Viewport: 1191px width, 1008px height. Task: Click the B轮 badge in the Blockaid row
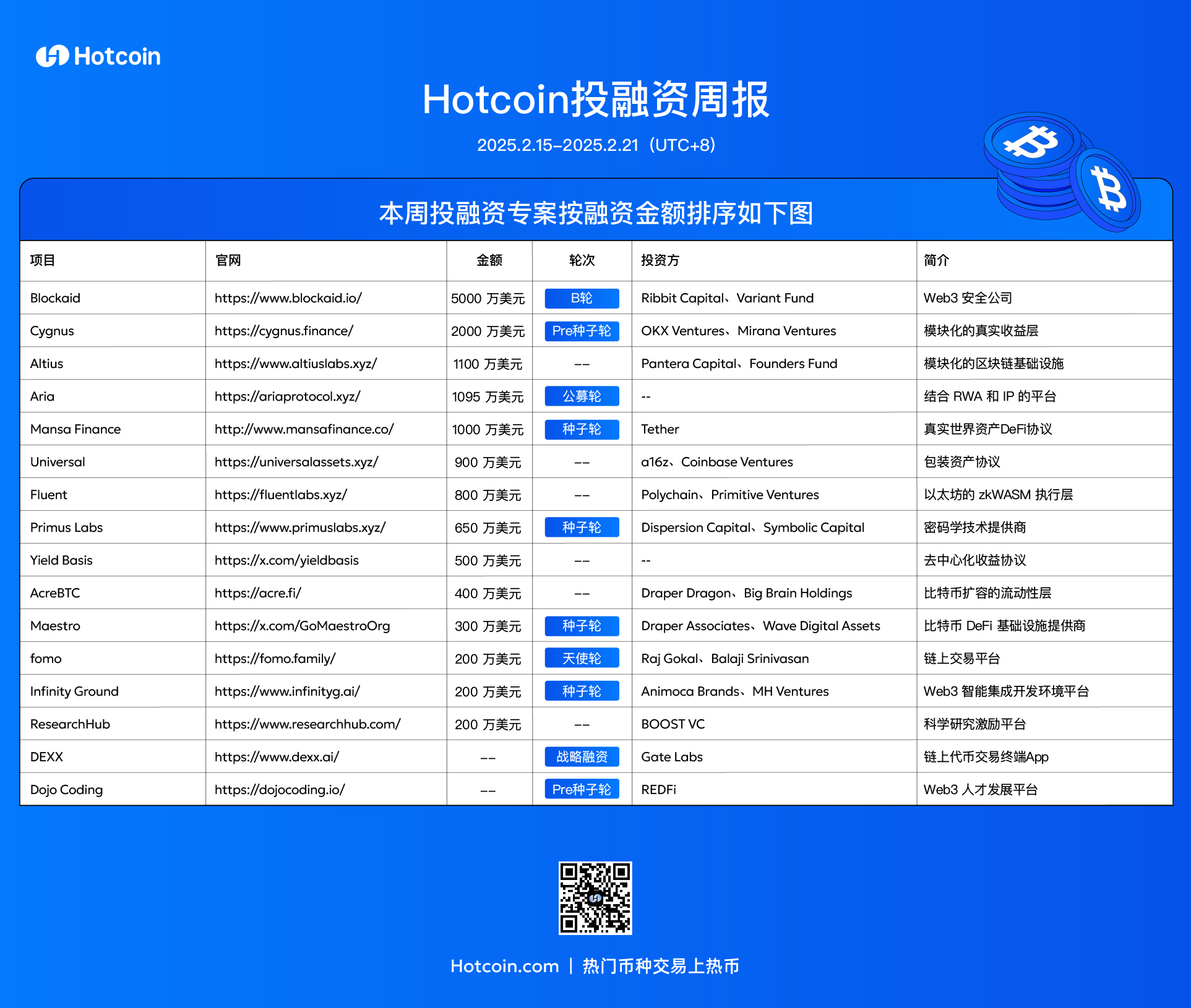click(x=582, y=298)
